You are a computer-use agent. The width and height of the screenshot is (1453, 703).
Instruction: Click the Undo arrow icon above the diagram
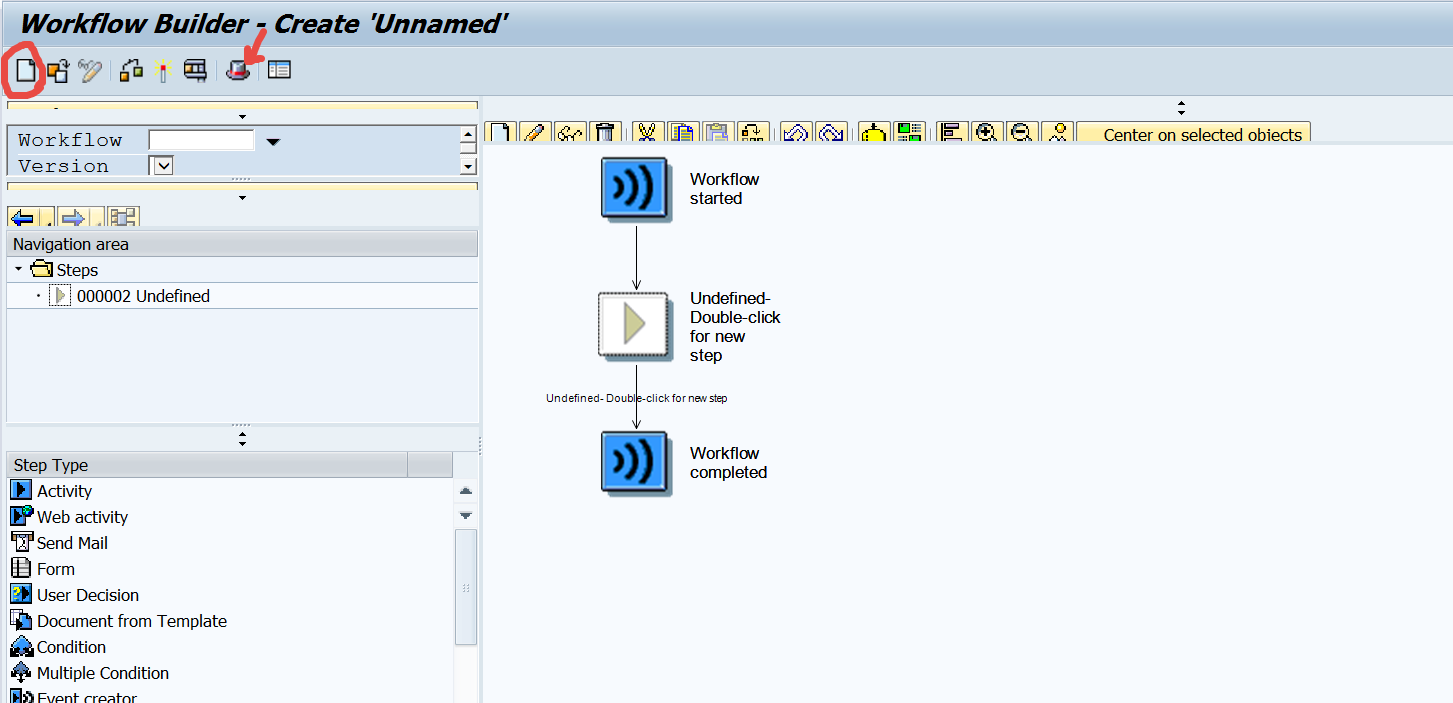pyautogui.click(x=795, y=131)
